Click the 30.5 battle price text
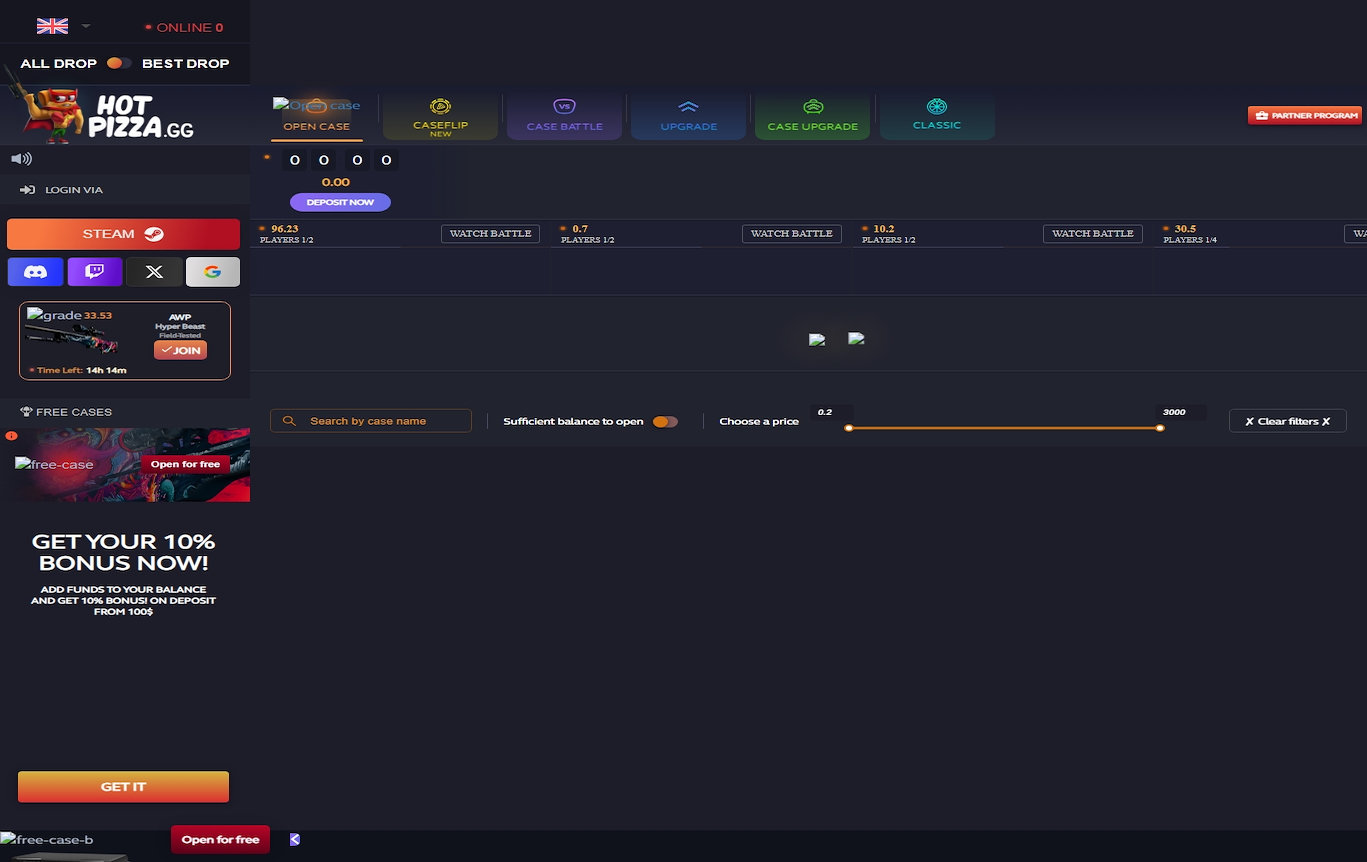 1185,229
